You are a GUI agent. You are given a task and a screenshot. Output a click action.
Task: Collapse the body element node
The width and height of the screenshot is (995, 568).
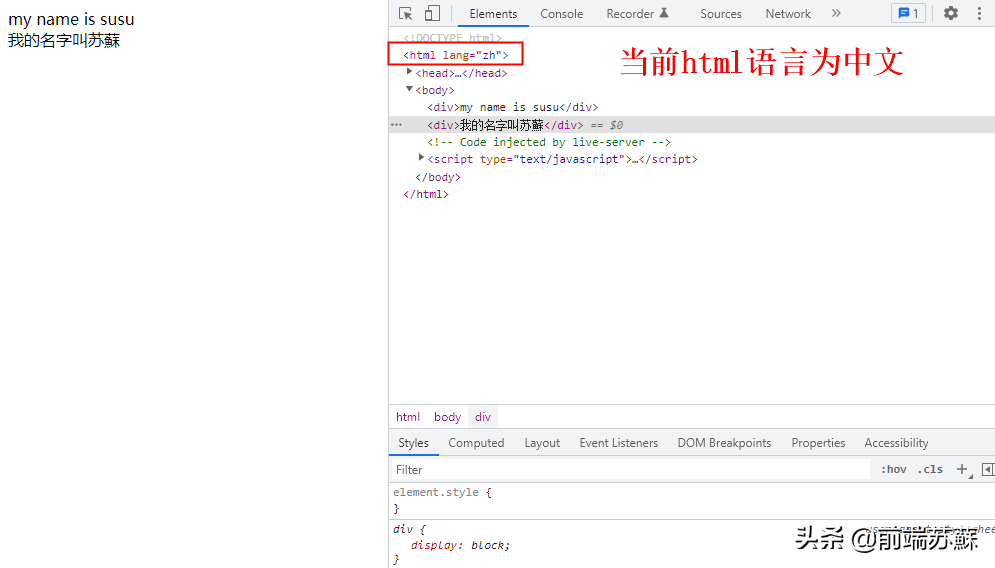click(x=409, y=89)
